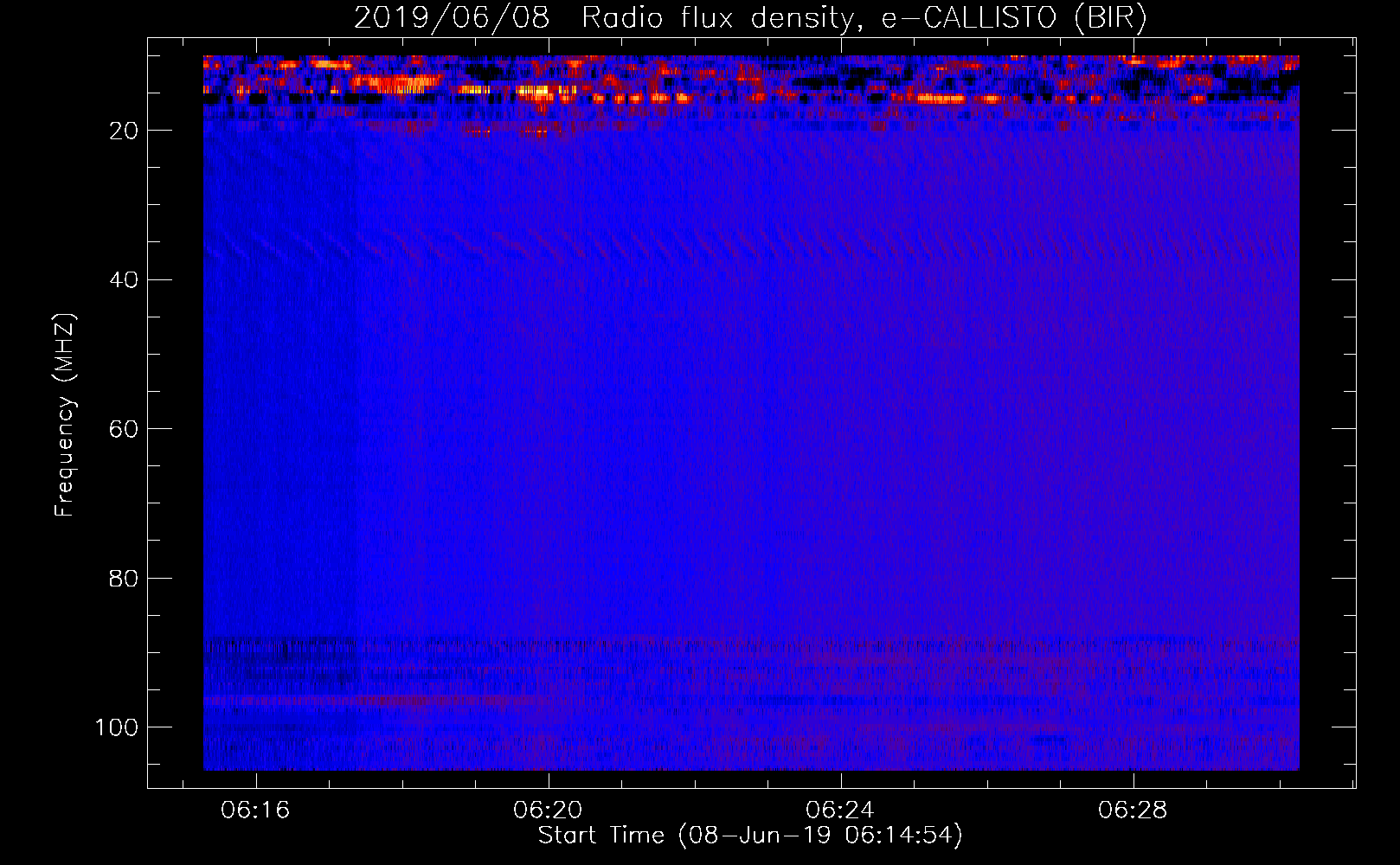The height and width of the screenshot is (865, 1400).
Task: Click the 60 frequency tick label
Action: [x=124, y=429]
